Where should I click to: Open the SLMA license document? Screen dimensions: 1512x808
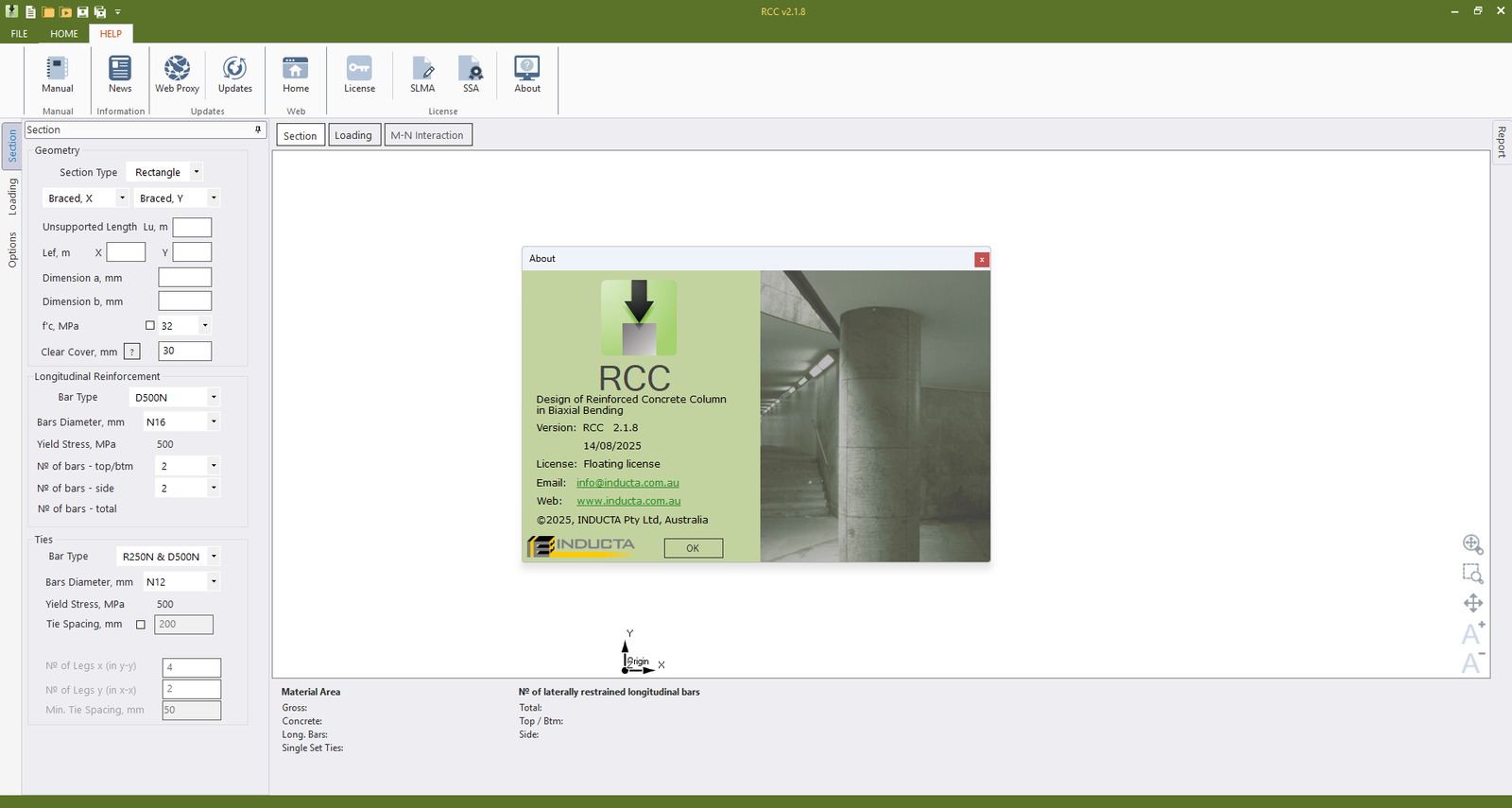point(422,75)
